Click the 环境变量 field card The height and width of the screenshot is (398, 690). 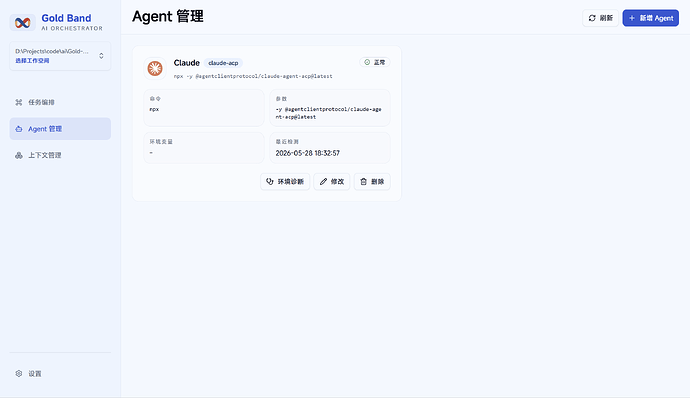tap(204, 148)
